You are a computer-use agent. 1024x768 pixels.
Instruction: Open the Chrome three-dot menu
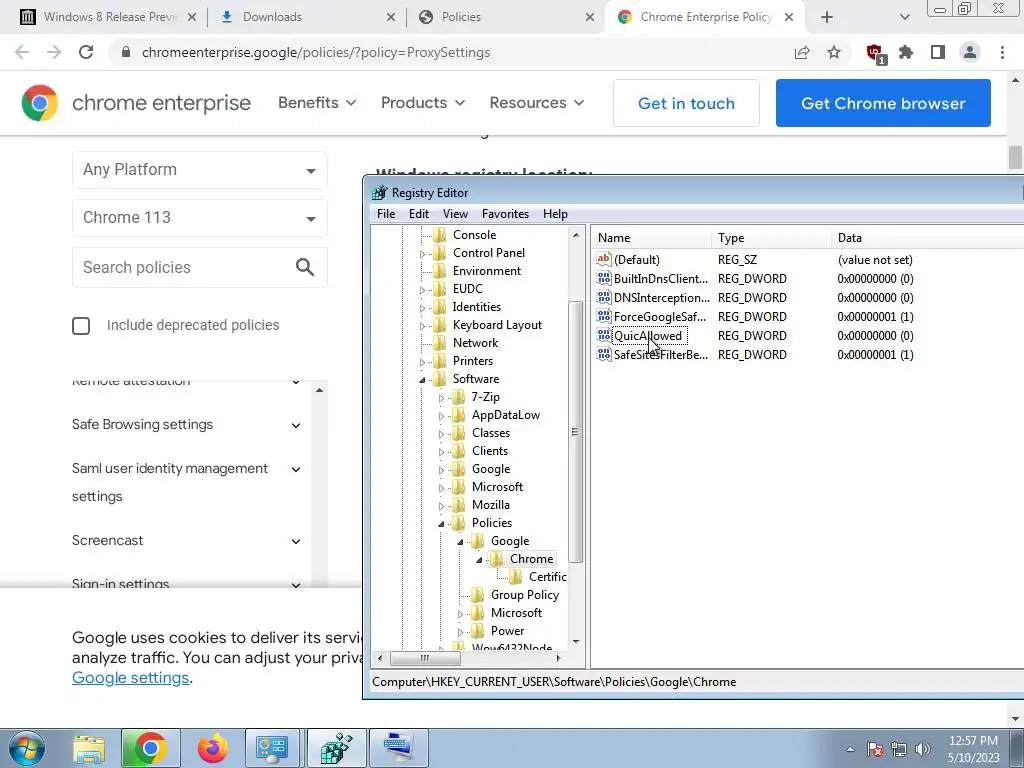(1002, 52)
